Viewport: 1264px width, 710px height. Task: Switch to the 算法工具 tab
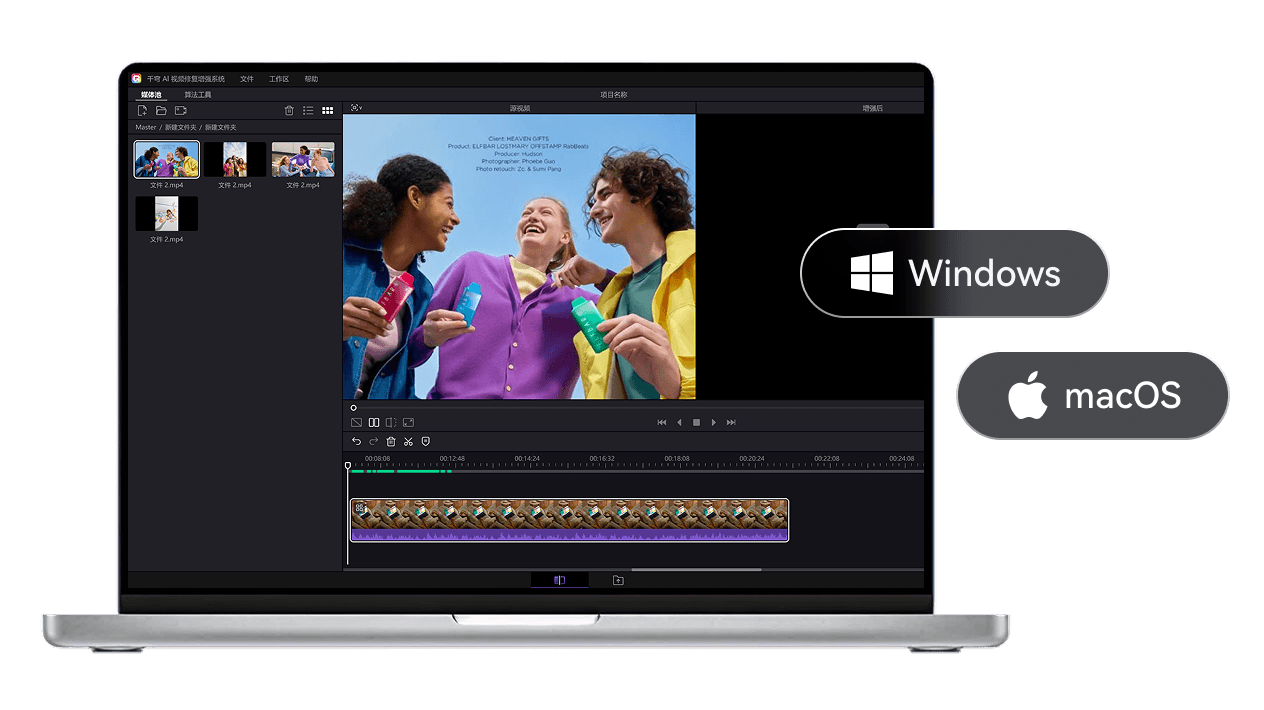198,95
